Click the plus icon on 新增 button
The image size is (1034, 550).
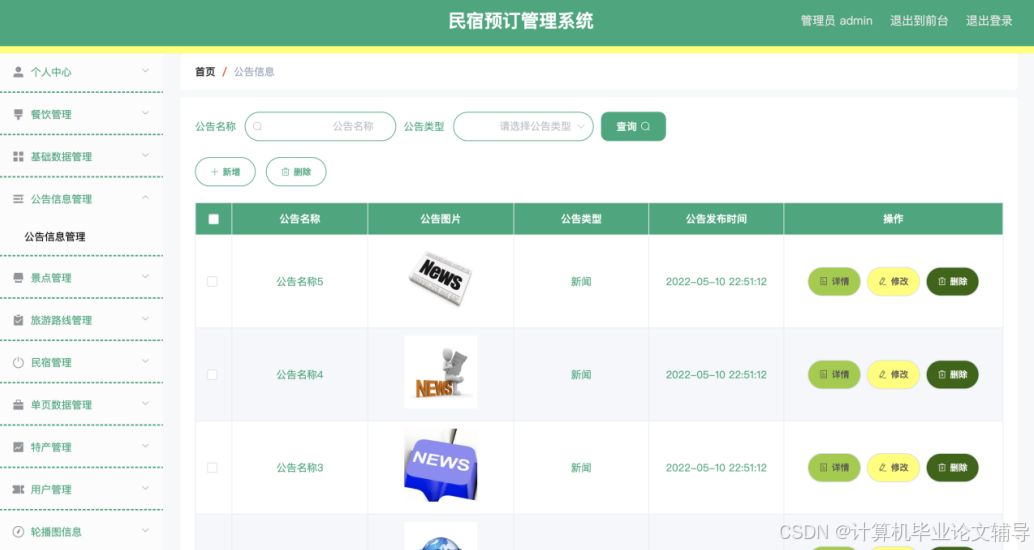214,171
